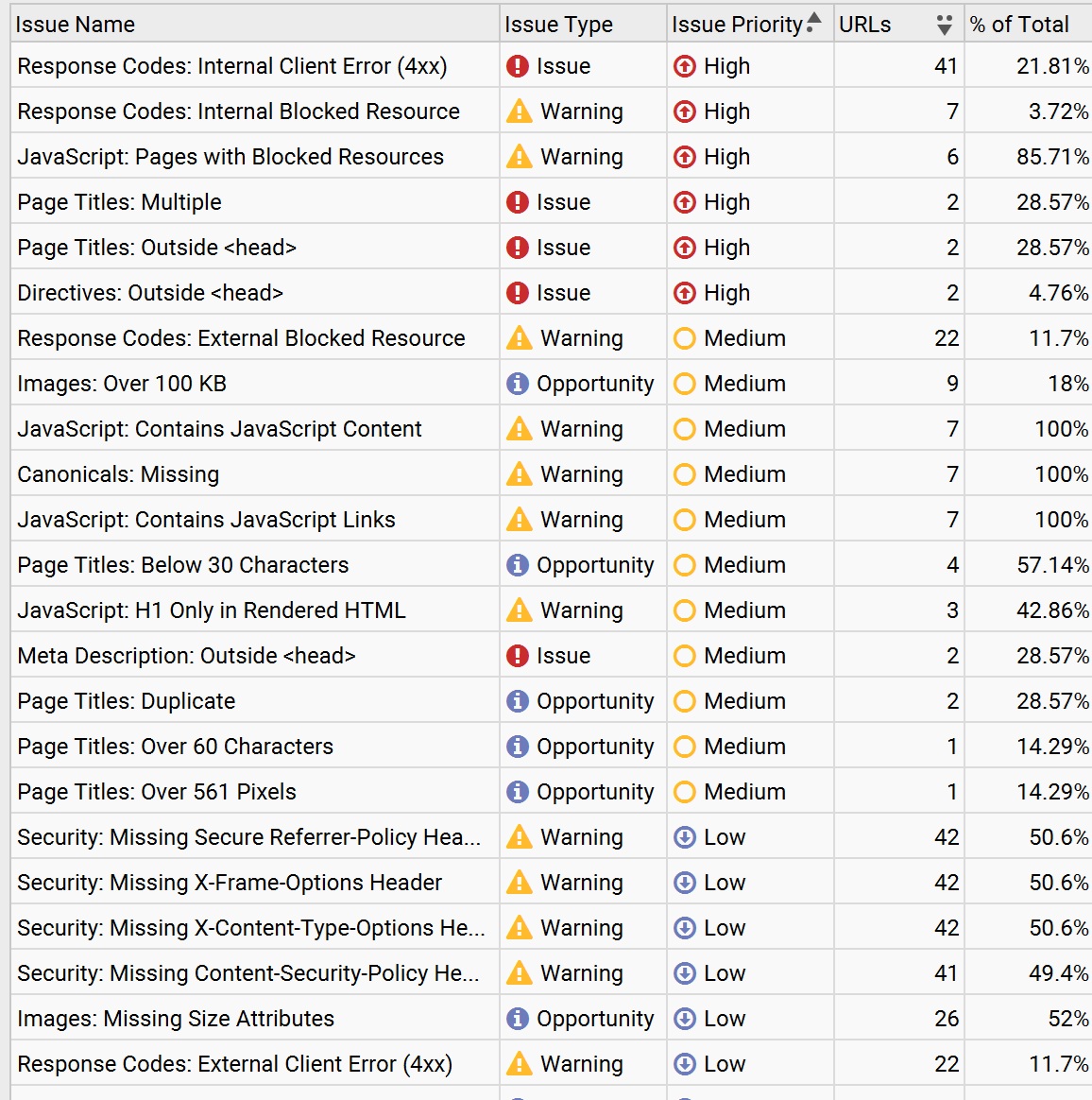Click warning icon for Missing X-Frame-Options Header

coord(519,882)
